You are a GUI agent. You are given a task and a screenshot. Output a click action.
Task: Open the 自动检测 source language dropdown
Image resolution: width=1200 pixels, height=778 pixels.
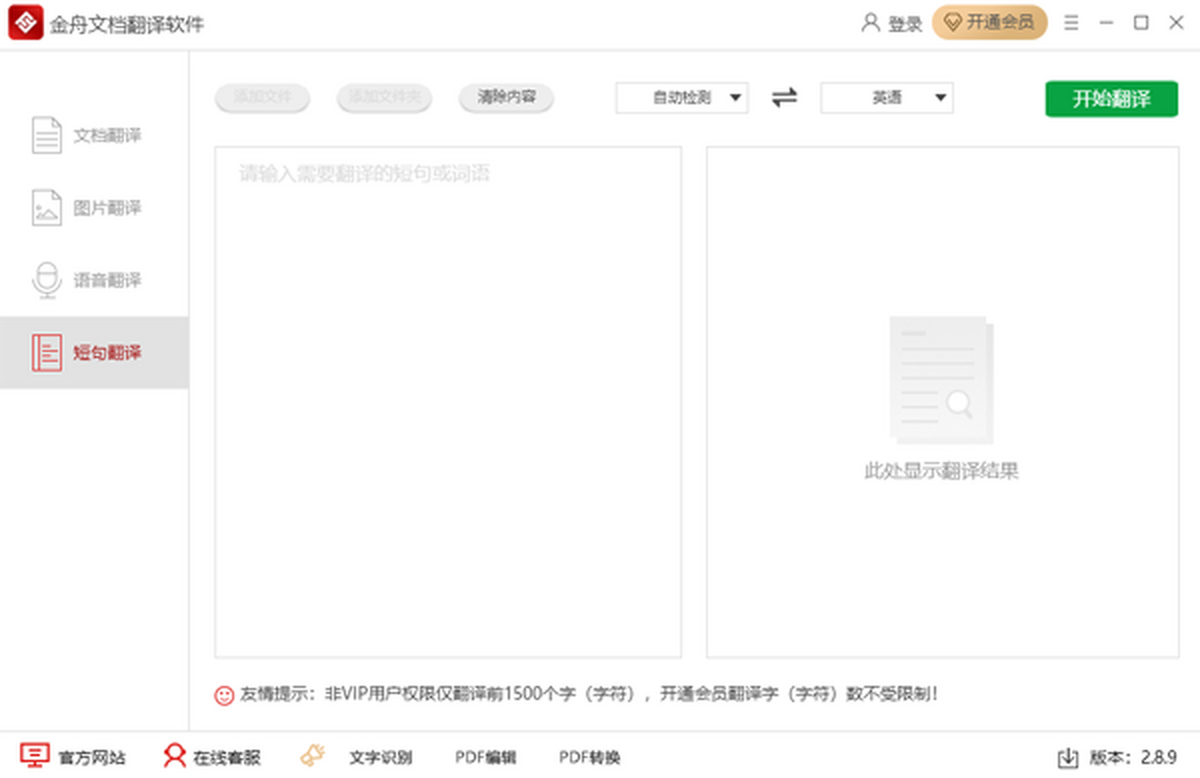coord(682,98)
